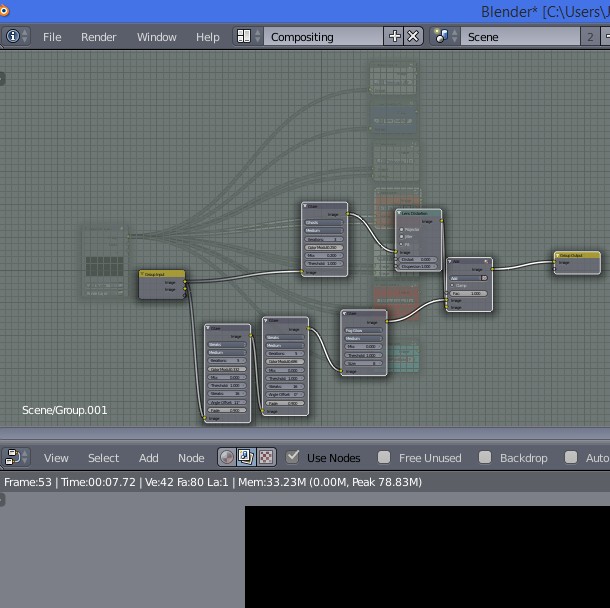Delete the Compositing screen layout
This screenshot has width=610, height=608.
pyautogui.click(x=414, y=36)
